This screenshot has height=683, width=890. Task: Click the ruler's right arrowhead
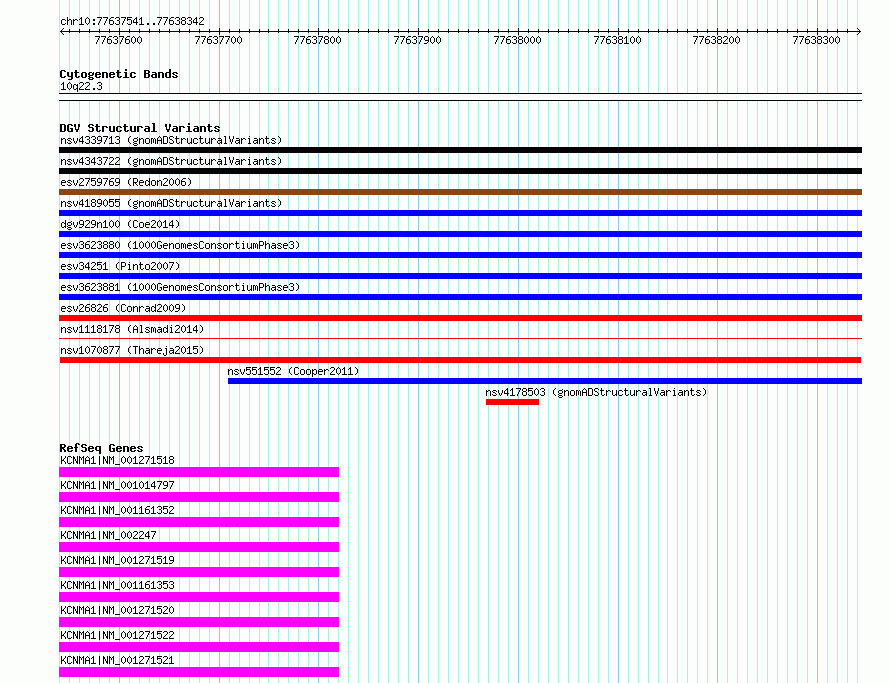[x=859, y=32]
